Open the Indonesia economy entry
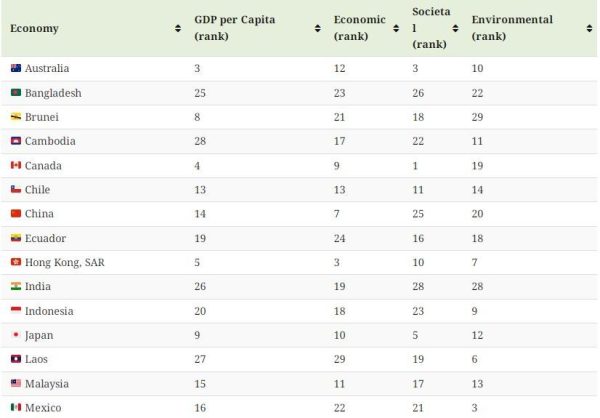Image resolution: width=600 pixels, height=418 pixels. tap(49, 311)
